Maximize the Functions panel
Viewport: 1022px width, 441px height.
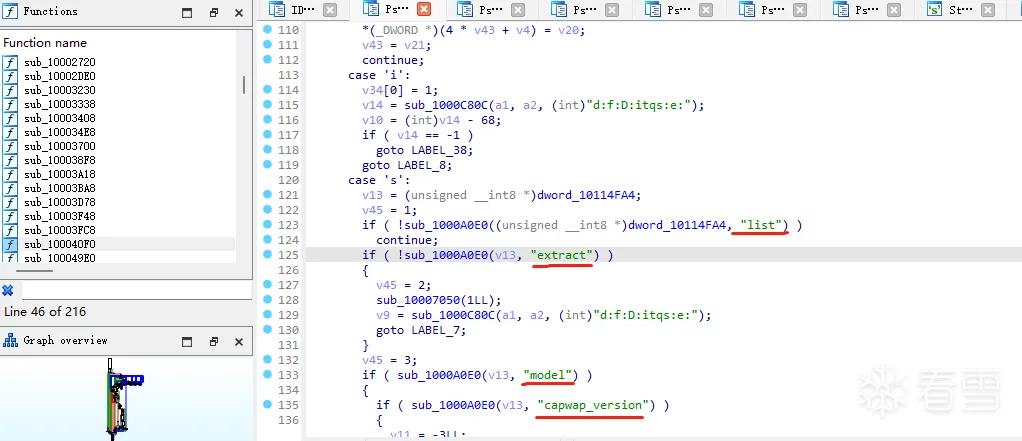pyautogui.click(x=187, y=12)
